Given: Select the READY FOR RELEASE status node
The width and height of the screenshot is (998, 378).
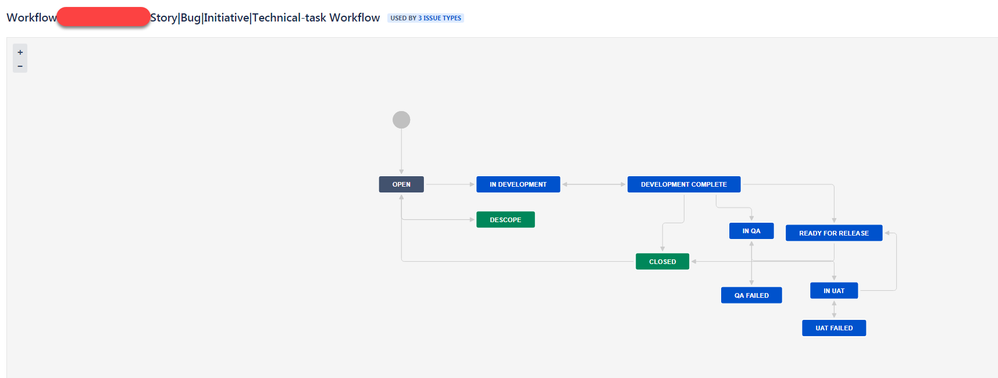Looking at the screenshot, I should (834, 233).
